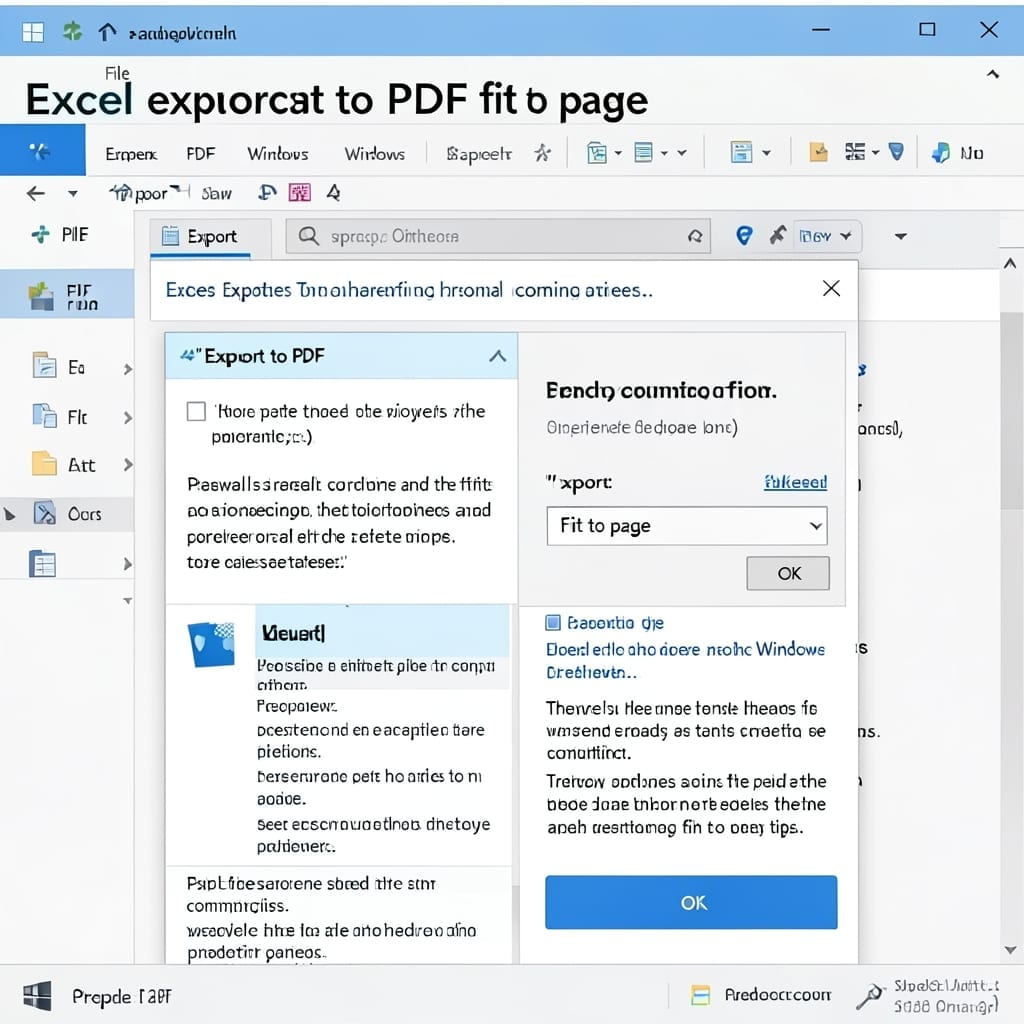The width and height of the screenshot is (1024, 1024).
Task: Click the blue location pin icon
Action: pyautogui.click(x=744, y=235)
